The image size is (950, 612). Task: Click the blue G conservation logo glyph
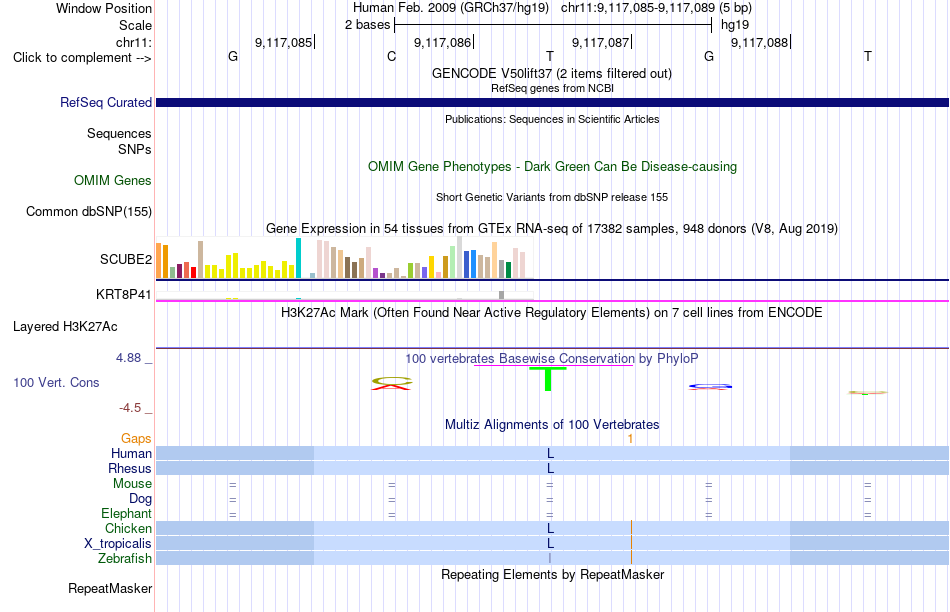point(710,386)
